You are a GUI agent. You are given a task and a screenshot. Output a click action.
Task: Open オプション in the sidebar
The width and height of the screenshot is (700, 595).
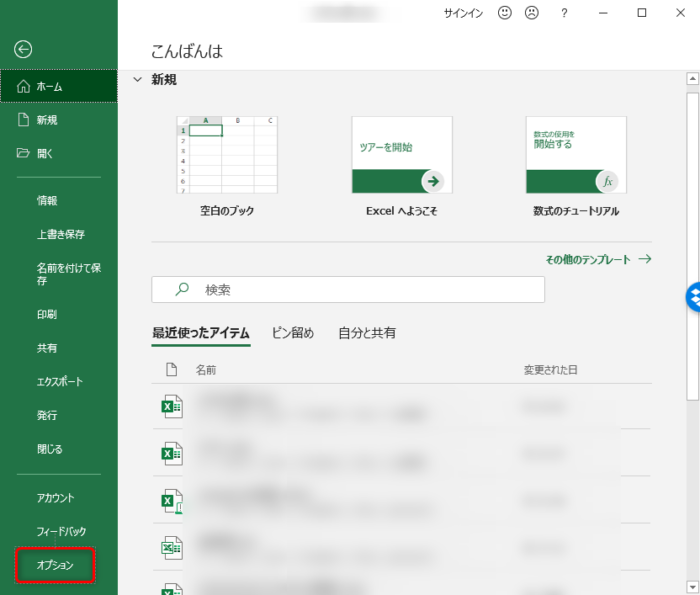pos(56,565)
